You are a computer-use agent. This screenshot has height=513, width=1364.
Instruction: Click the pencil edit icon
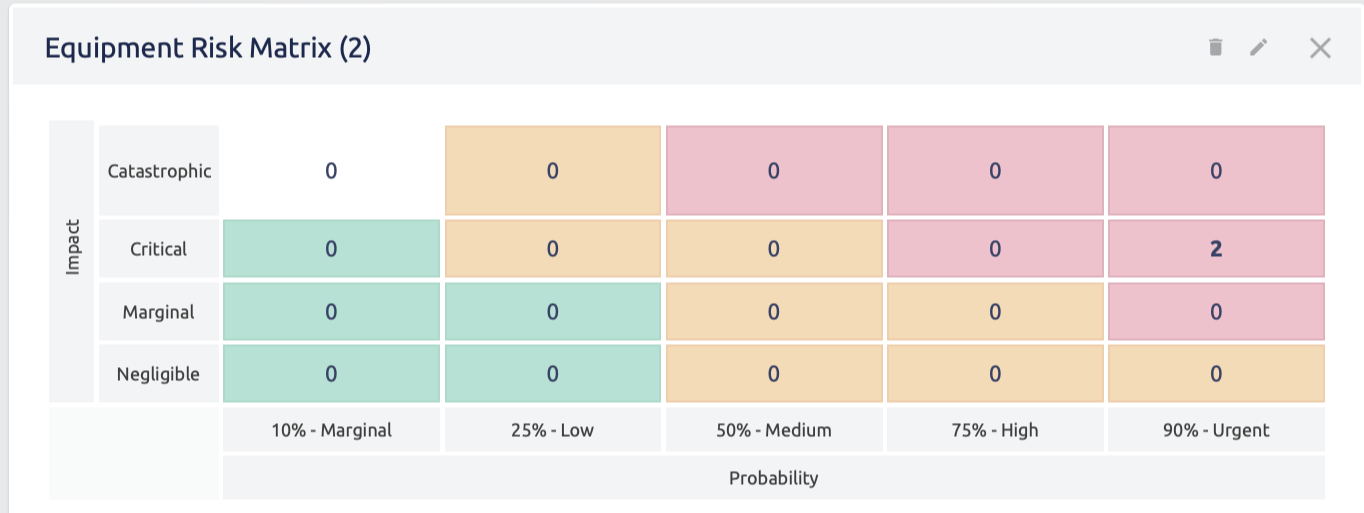click(x=1259, y=47)
